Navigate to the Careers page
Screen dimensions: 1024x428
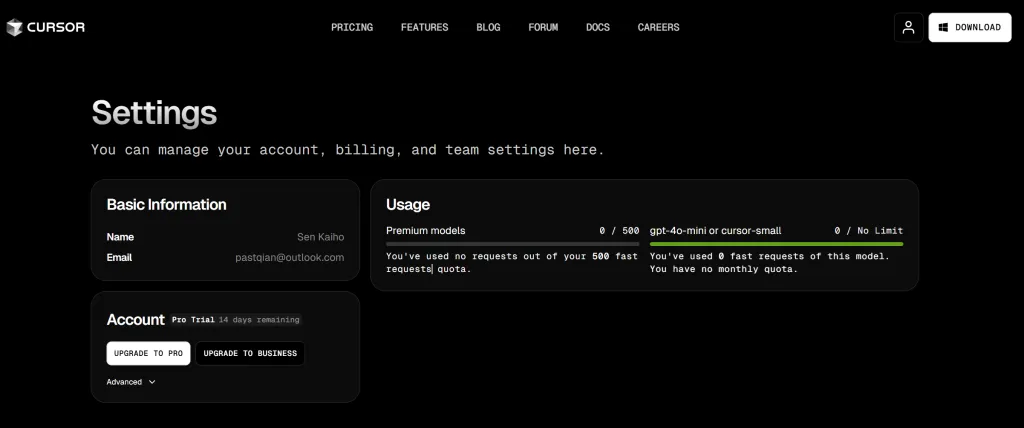[x=658, y=28]
